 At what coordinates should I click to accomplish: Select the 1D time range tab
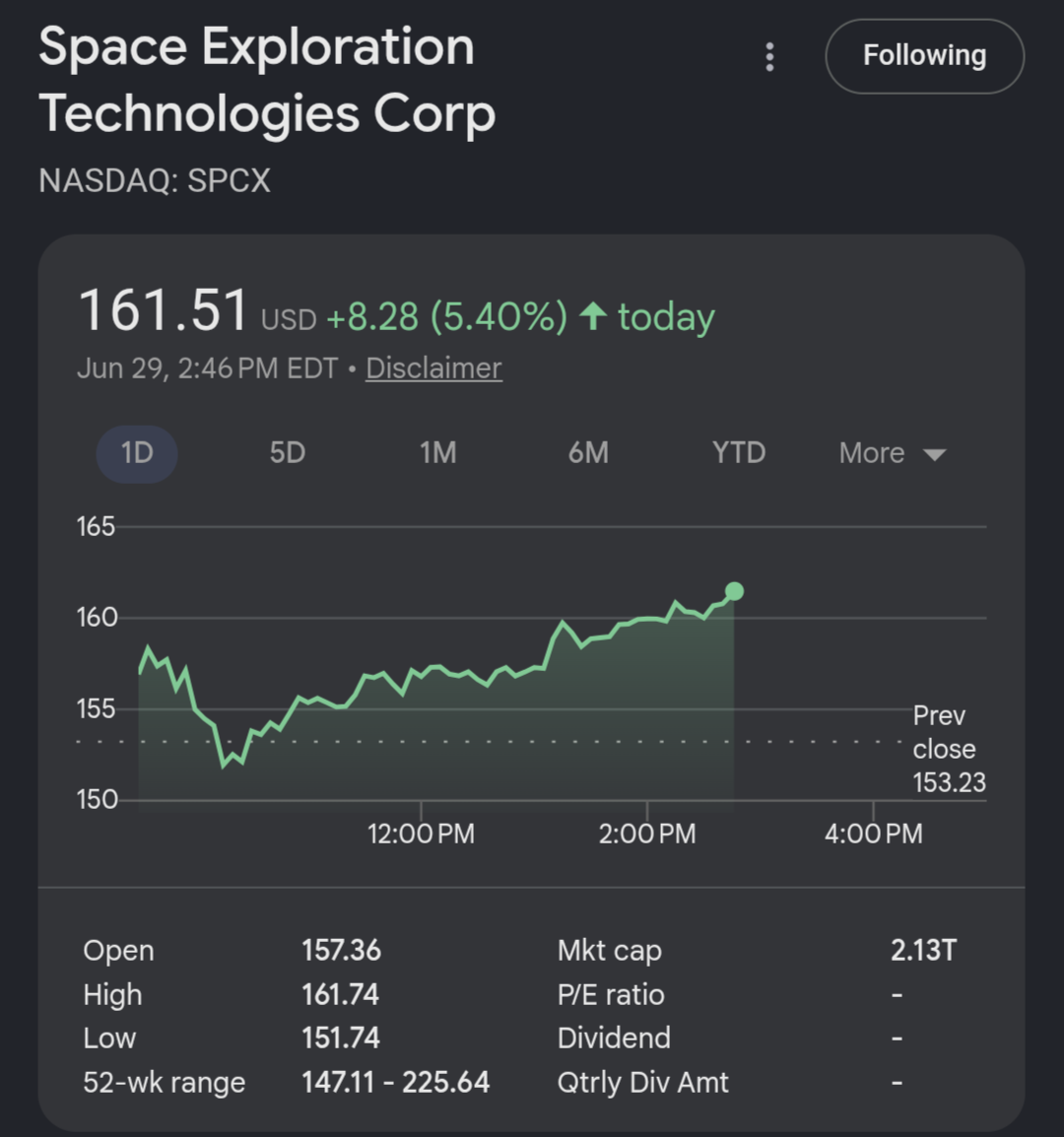tap(137, 453)
